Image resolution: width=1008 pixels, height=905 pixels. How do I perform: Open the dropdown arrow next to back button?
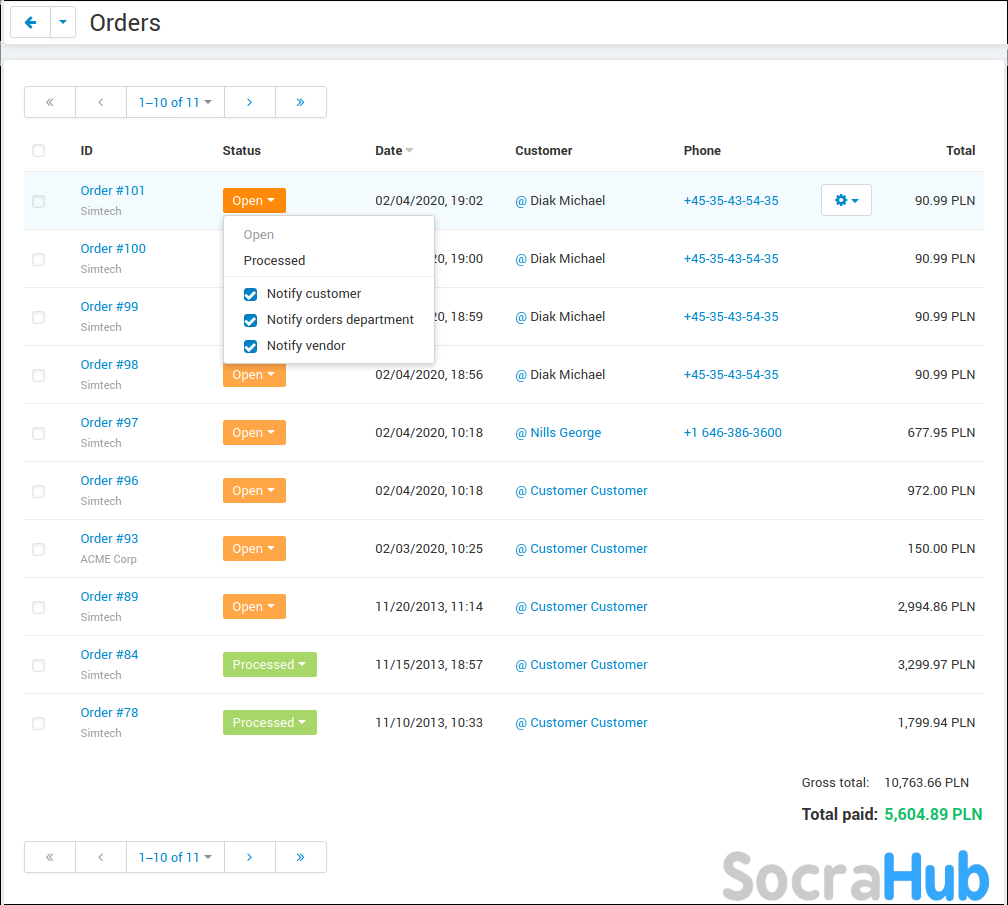[x=63, y=22]
